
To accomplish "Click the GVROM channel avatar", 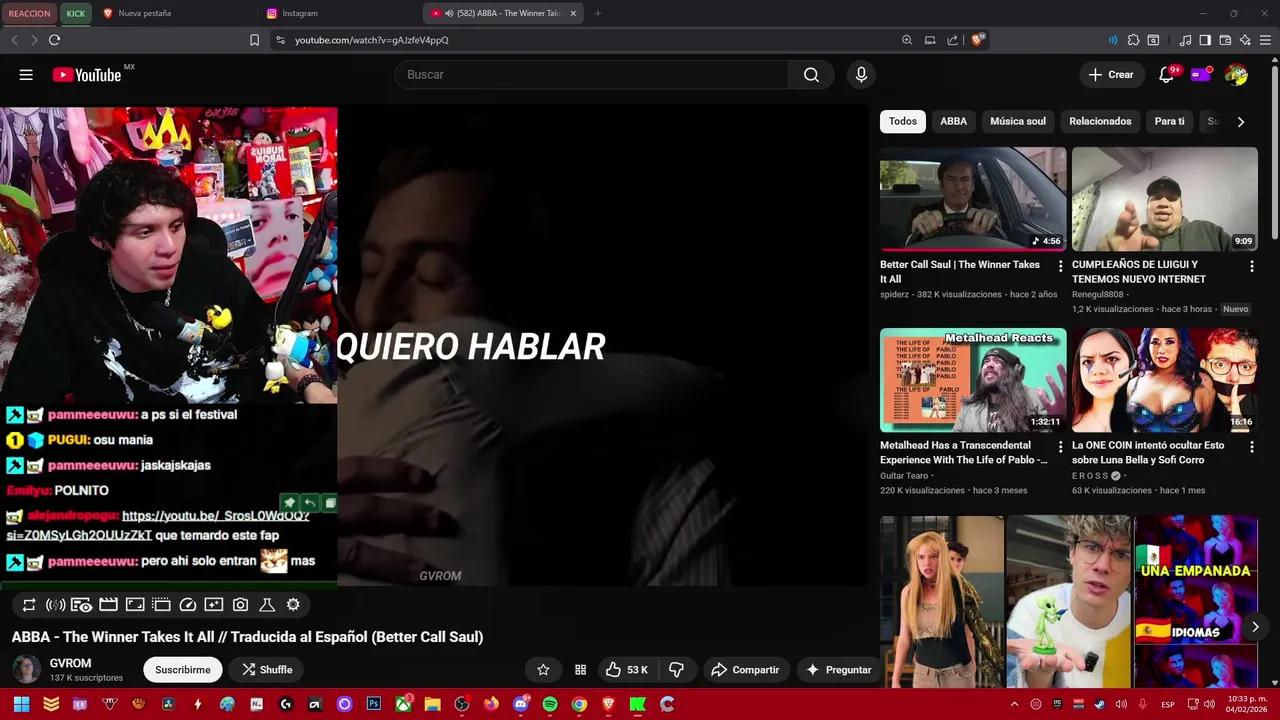I will tap(26, 670).
